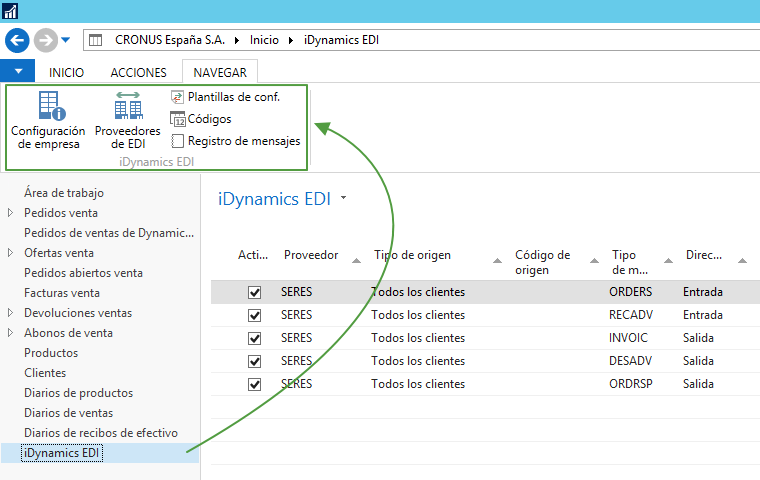This screenshot has height=480, width=760.
Task: Sort by Proveedor column header
Action: tap(311, 255)
